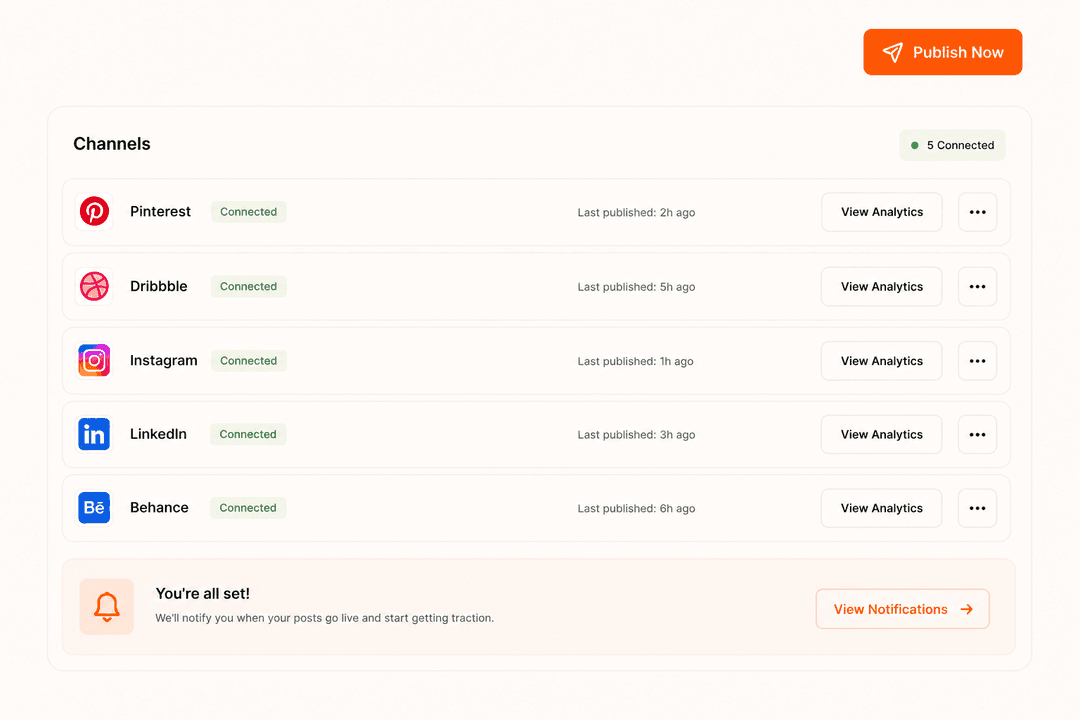
Task: Select the Behance channel name
Action: point(159,508)
